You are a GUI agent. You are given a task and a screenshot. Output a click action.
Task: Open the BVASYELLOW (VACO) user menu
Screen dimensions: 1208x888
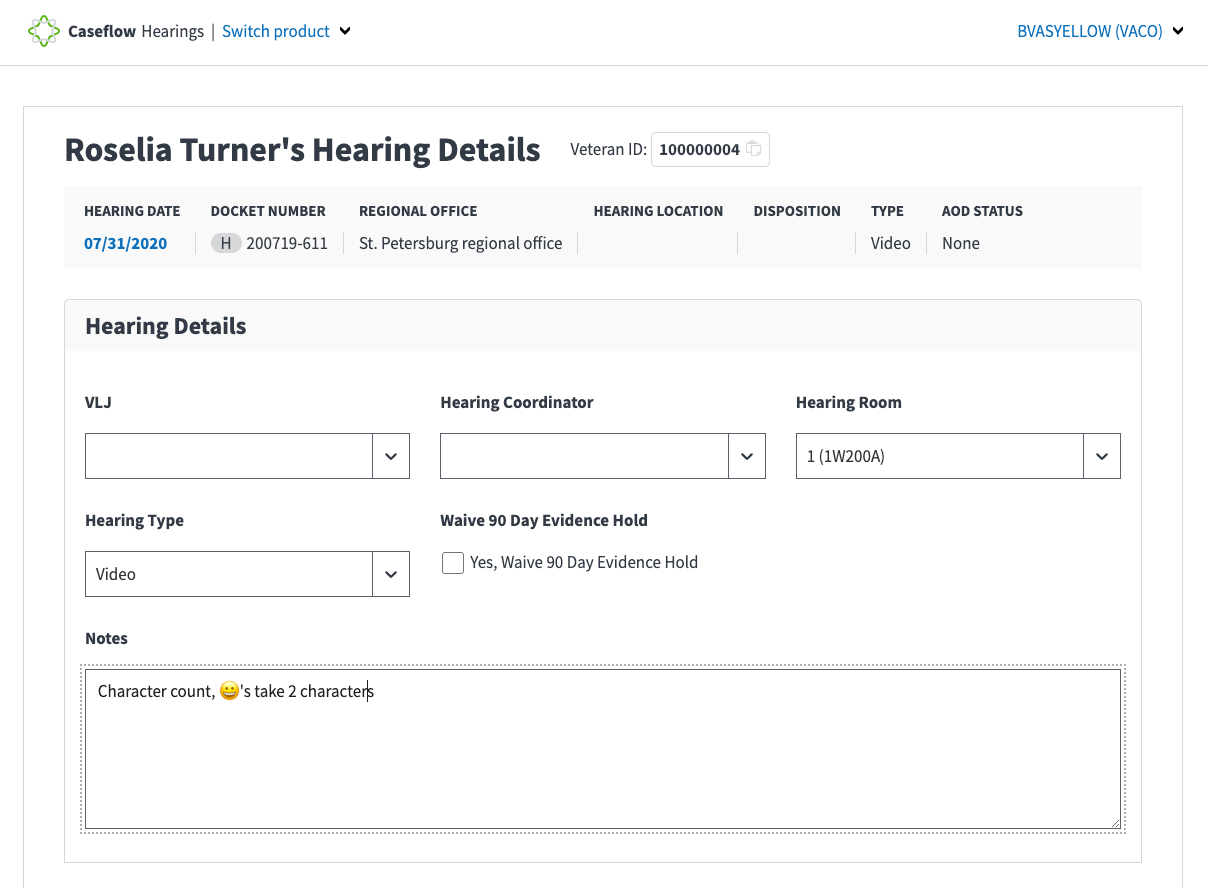pos(1100,31)
